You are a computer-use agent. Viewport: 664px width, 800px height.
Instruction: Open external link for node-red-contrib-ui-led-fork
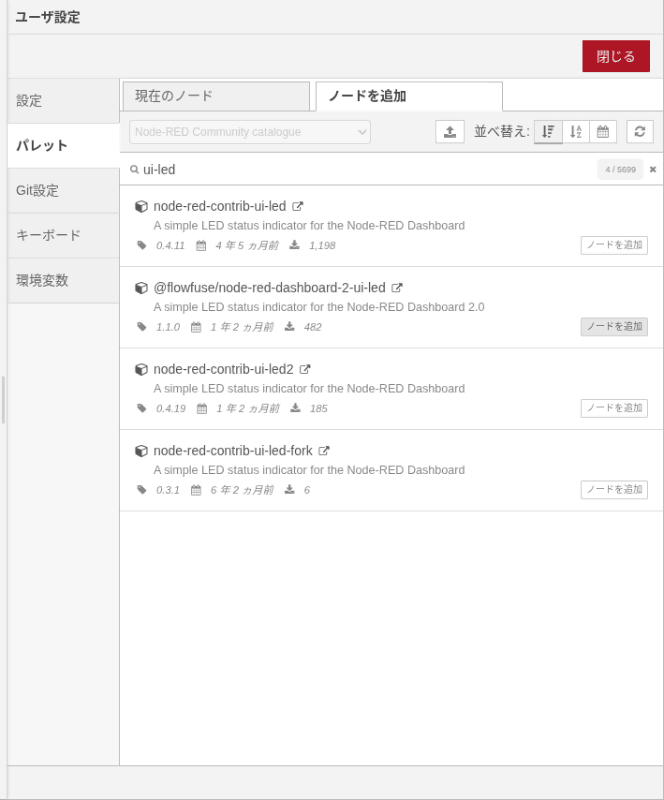(324, 451)
